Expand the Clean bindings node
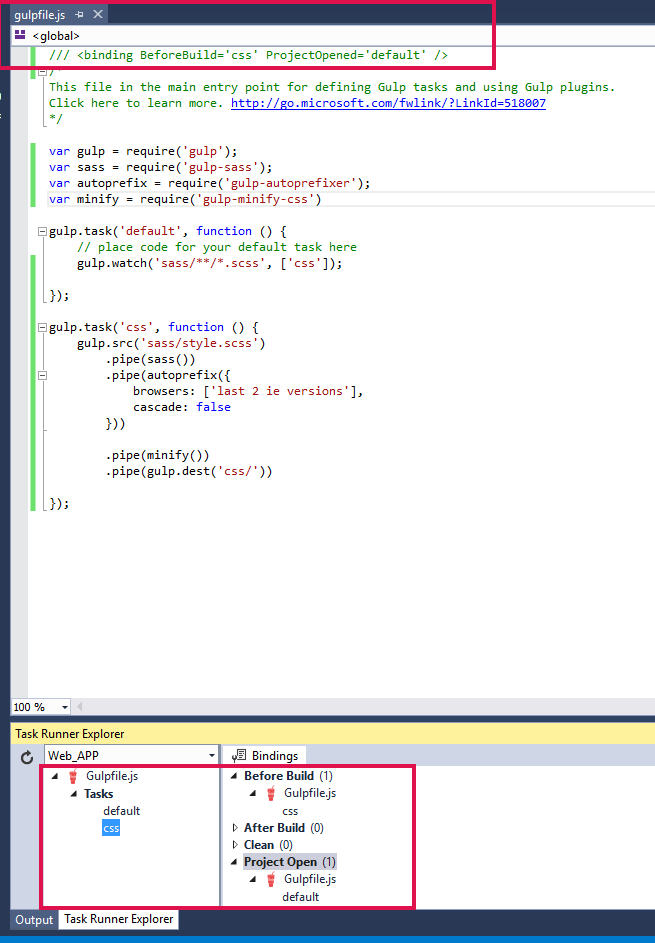This screenshot has height=943, width=655. coord(235,845)
